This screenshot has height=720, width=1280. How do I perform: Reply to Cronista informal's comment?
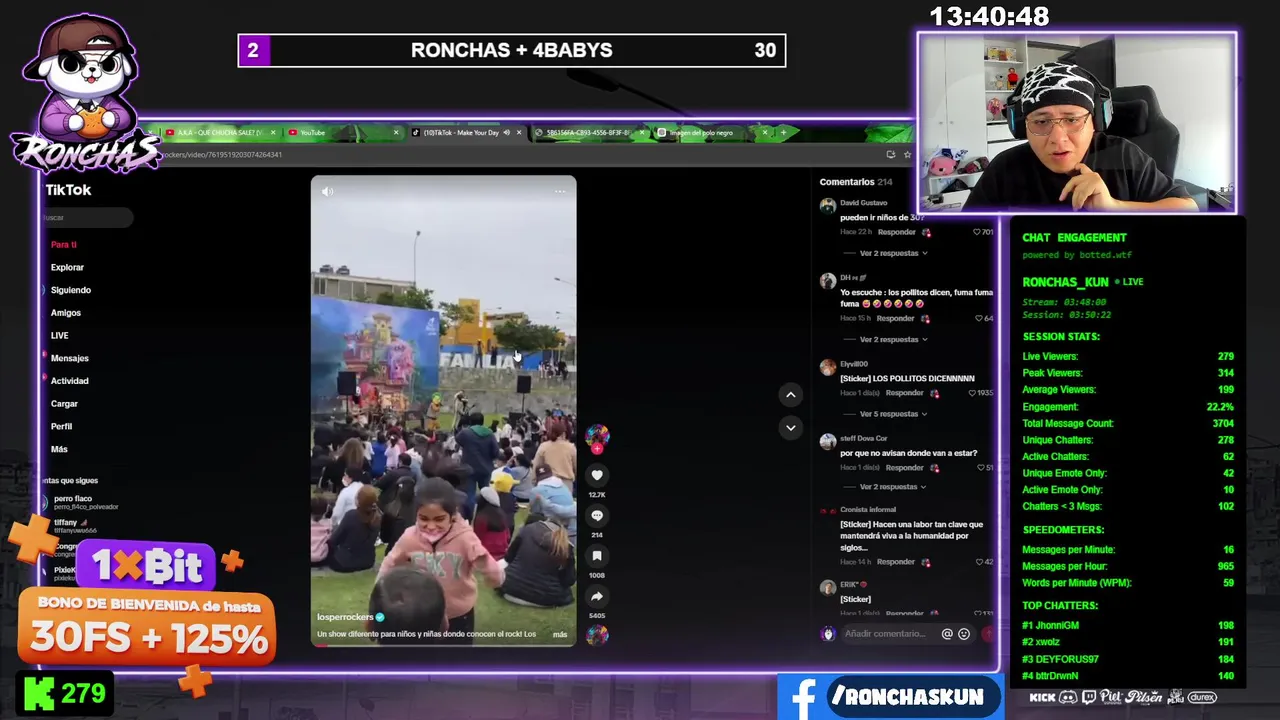coord(896,562)
